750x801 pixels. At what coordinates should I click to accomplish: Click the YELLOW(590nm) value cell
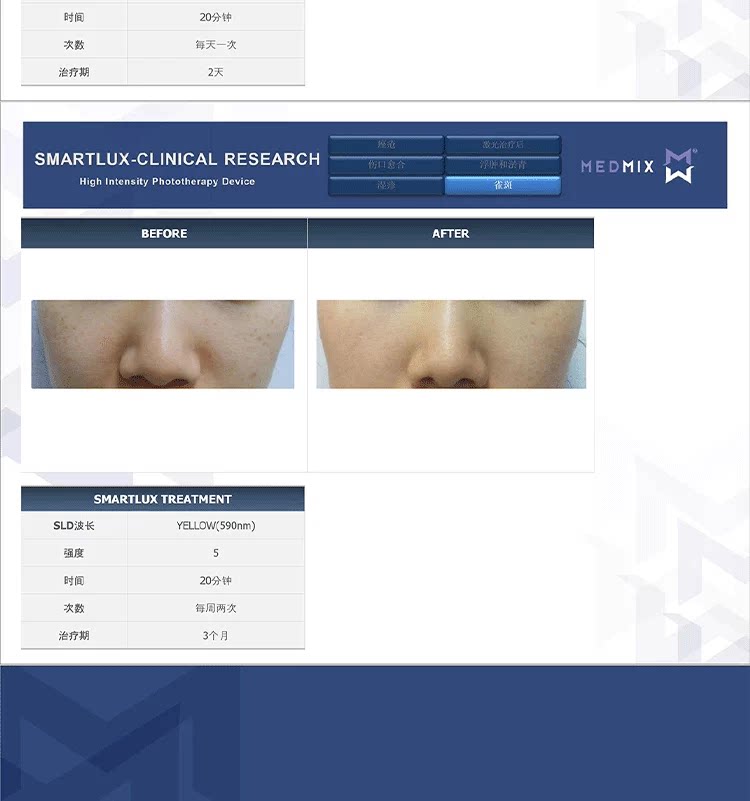tap(216, 526)
